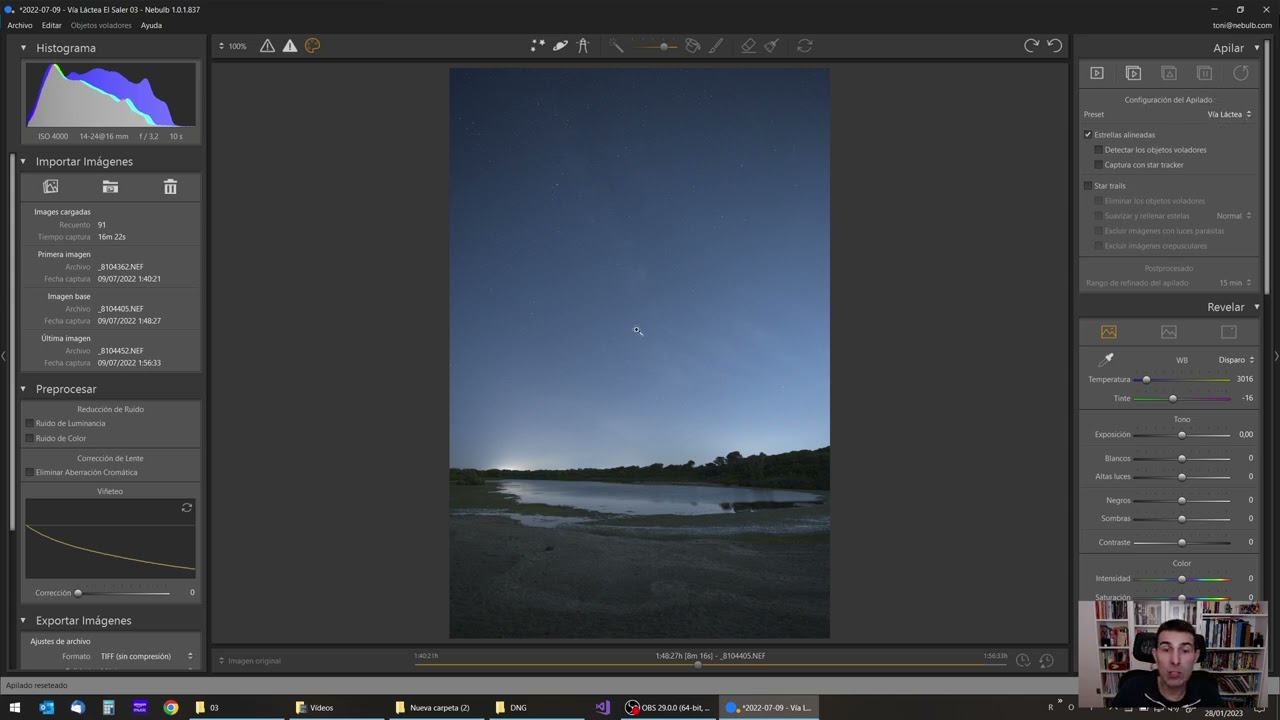Delete loaded images with trash icon

(x=170, y=187)
